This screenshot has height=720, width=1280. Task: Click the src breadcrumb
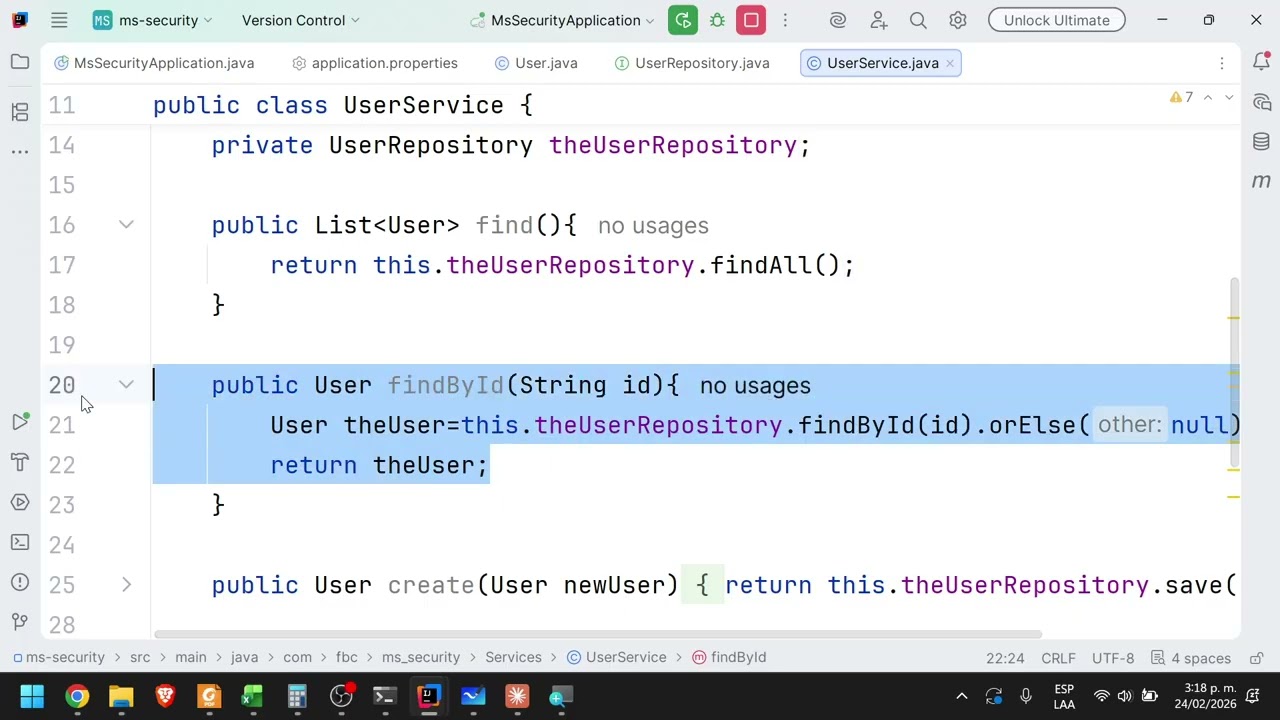pyautogui.click(x=140, y=657)
